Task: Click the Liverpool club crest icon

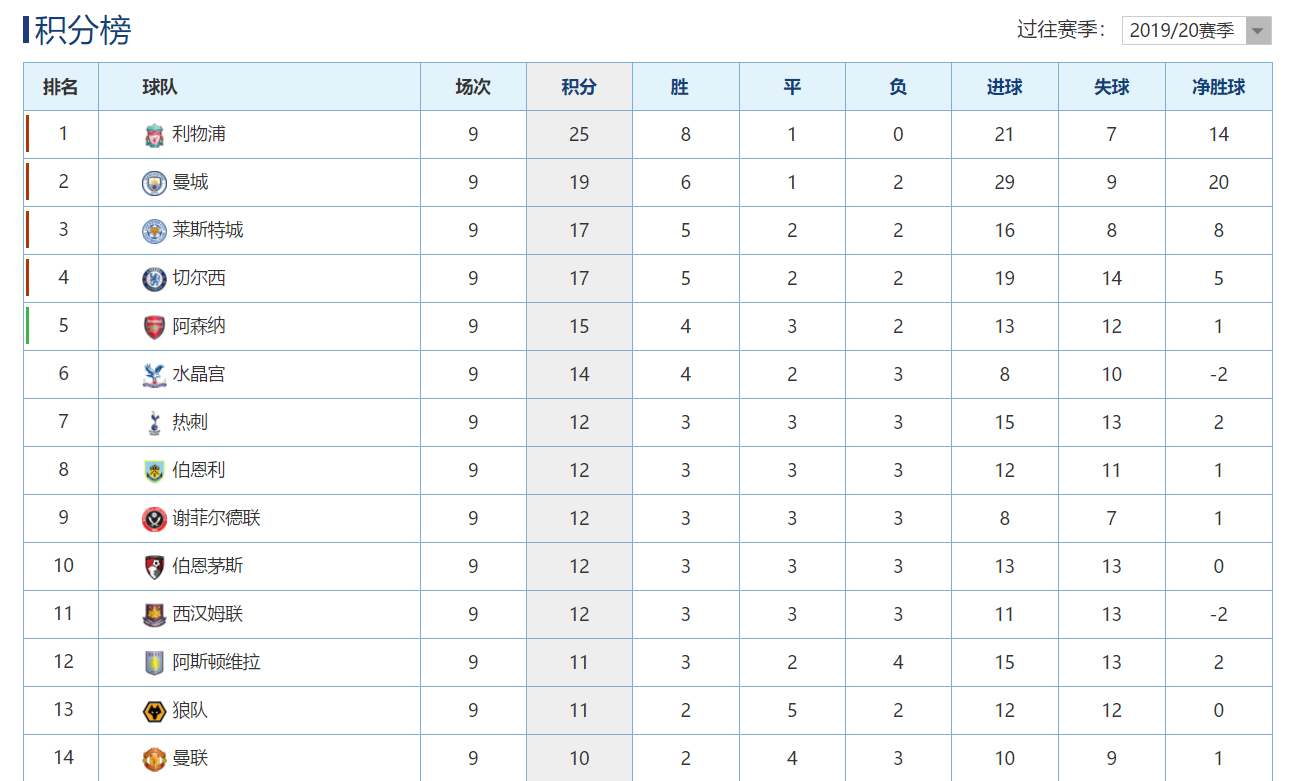Action: coord(154,135)
